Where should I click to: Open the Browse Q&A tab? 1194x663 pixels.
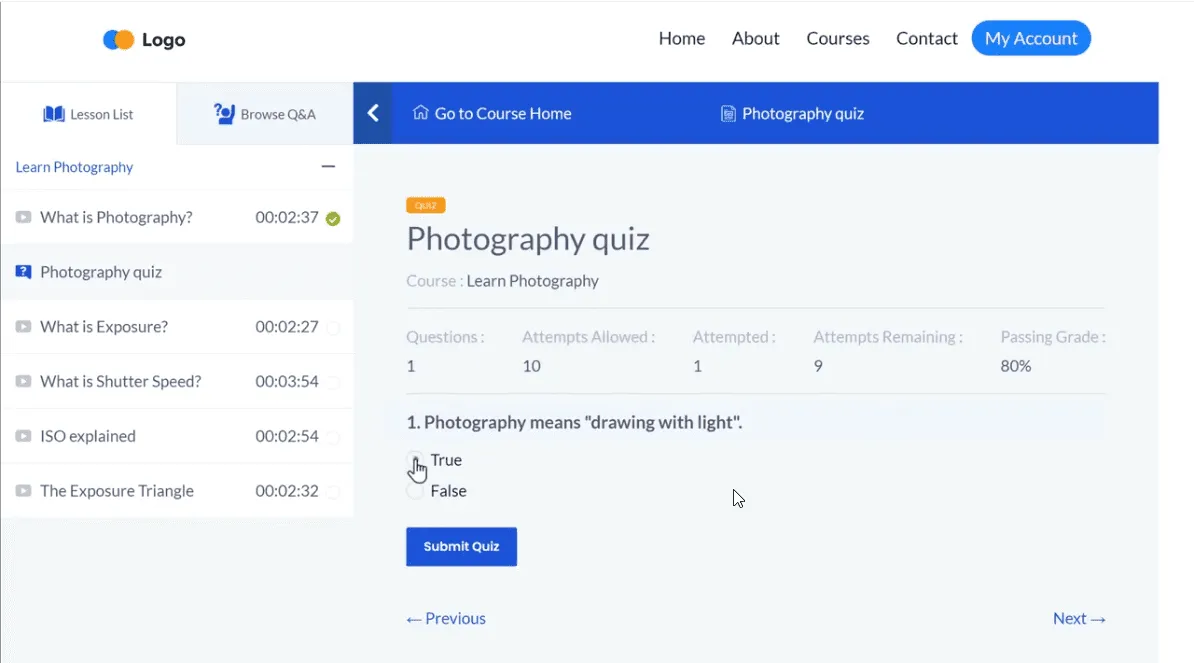(x=265, y=114)
